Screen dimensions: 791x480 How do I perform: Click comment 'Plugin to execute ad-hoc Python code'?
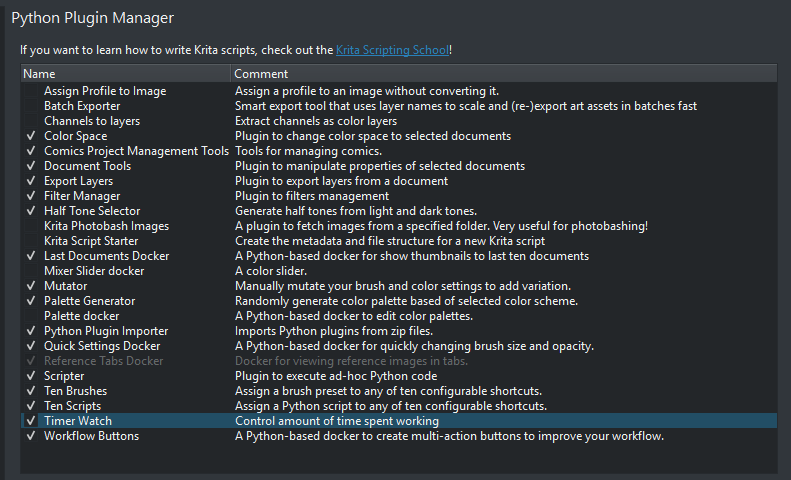pyautogui.click(x=336, y=376)
